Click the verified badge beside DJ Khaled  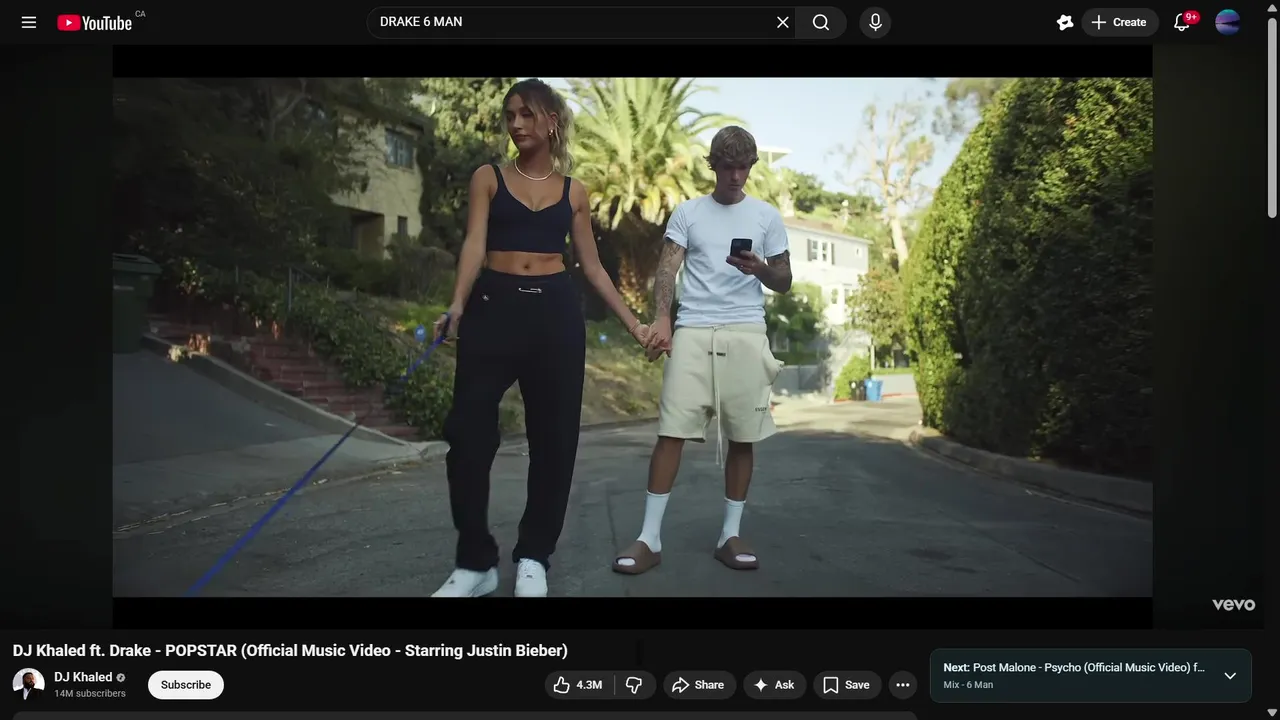tap(121, 677)
